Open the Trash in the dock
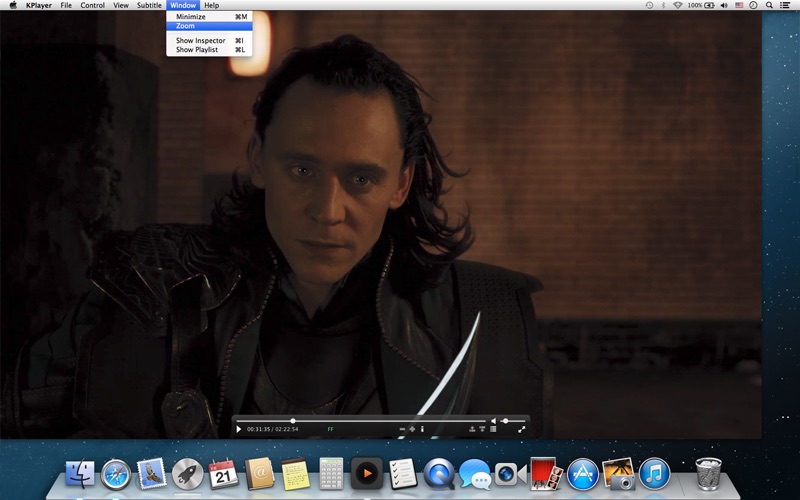 pos(709,474)
